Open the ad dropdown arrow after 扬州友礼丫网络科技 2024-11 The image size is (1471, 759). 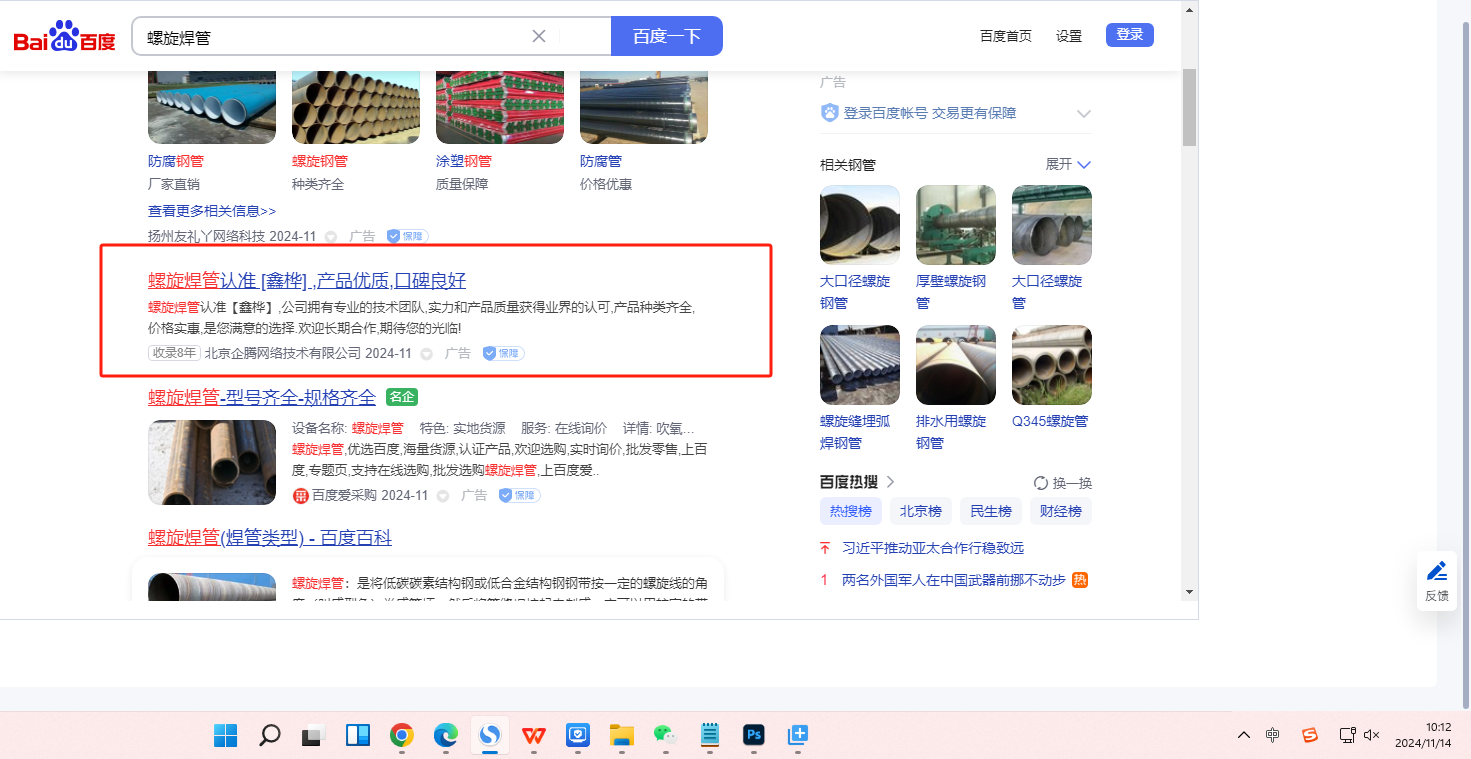331,237
